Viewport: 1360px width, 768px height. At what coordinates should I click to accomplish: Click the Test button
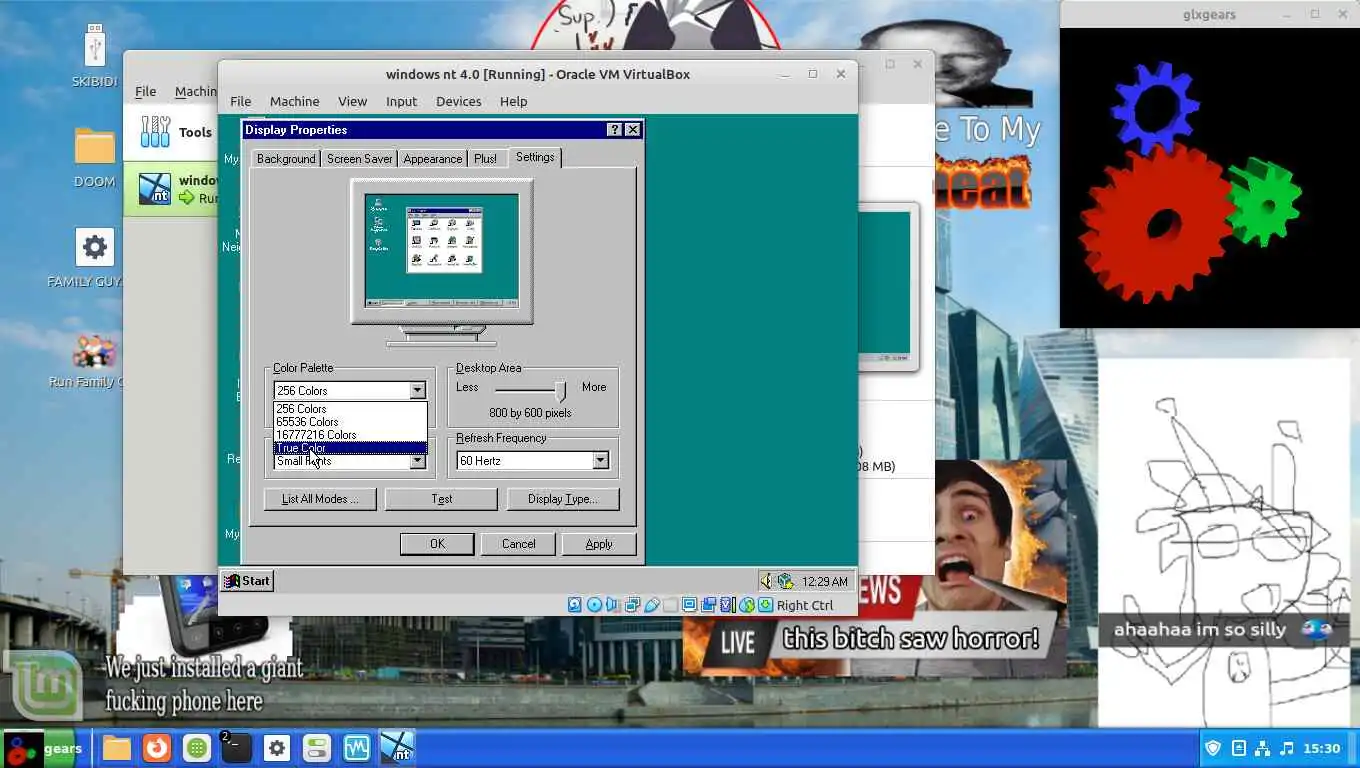pos(441,499)
